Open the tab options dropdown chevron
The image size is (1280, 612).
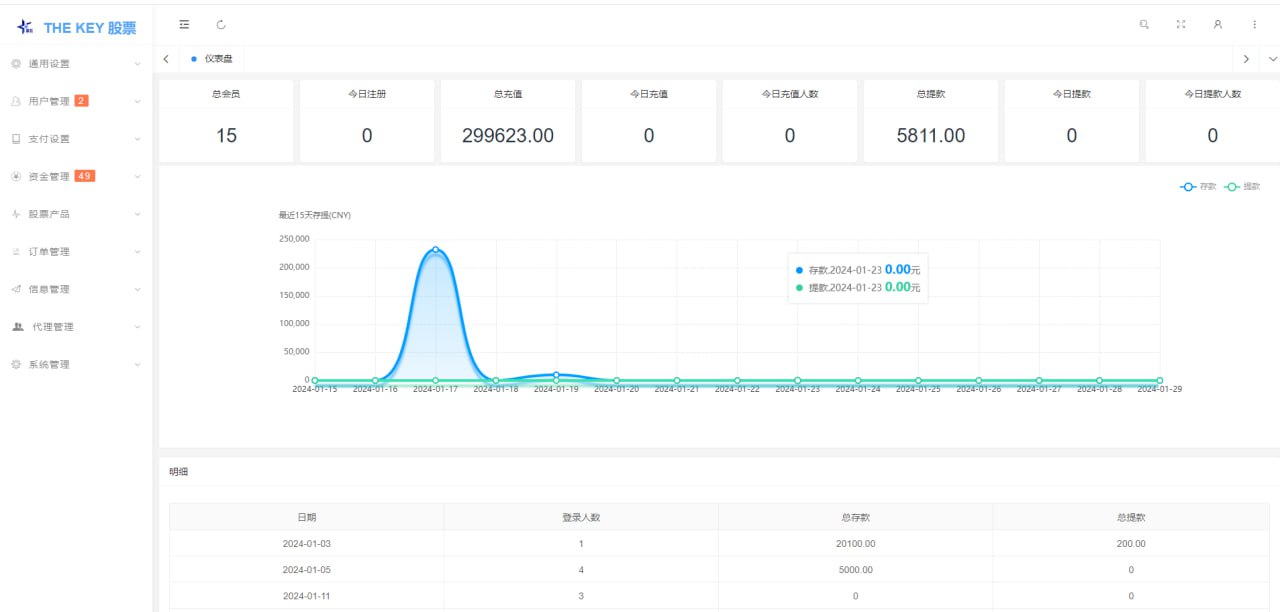1272,59
